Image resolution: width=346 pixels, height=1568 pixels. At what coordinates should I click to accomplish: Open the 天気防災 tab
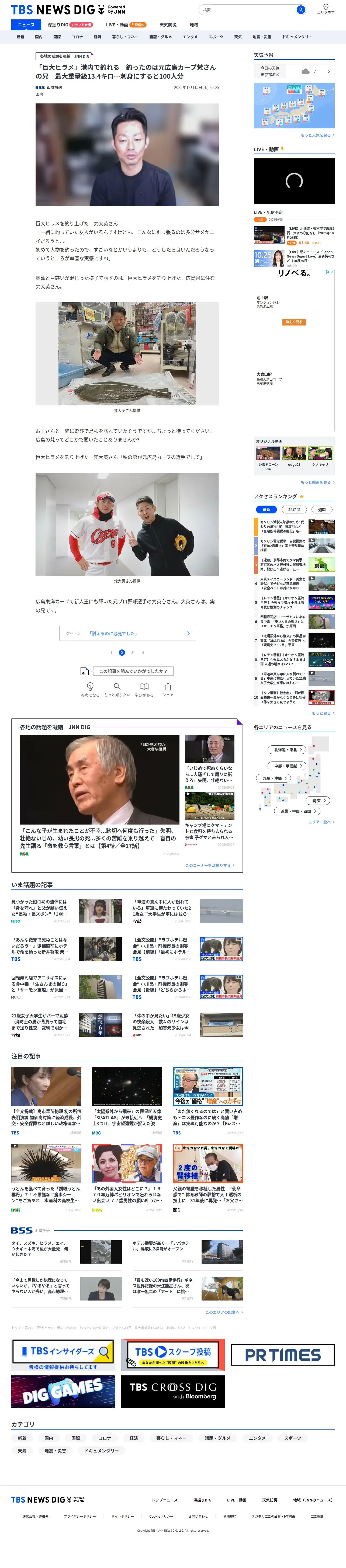click(168, 25)
